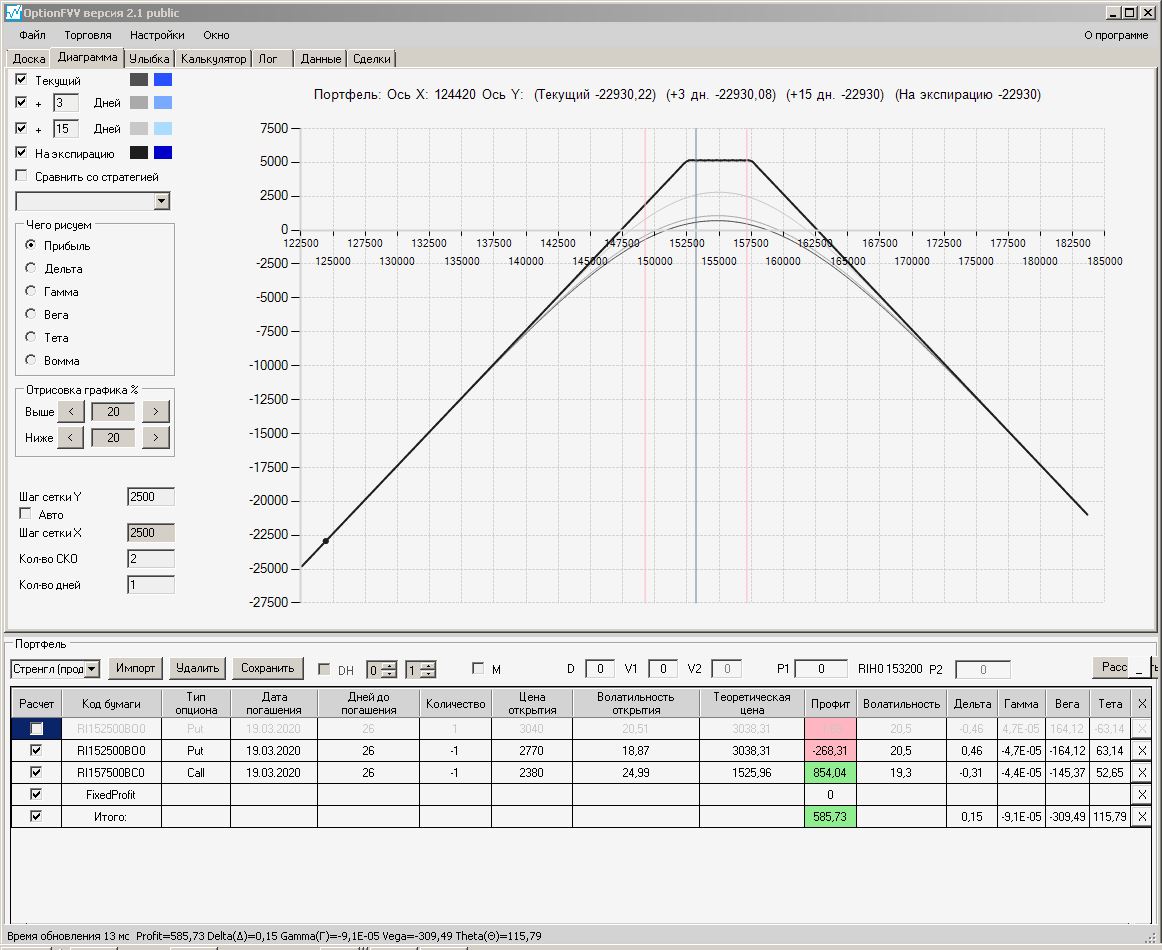Click the X on the FixedProfit row

coord(1142,794)
